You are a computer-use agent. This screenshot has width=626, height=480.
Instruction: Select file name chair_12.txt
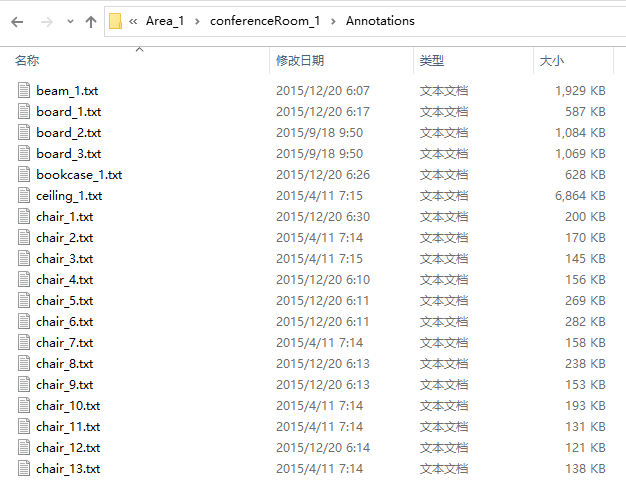coord(68,448)
